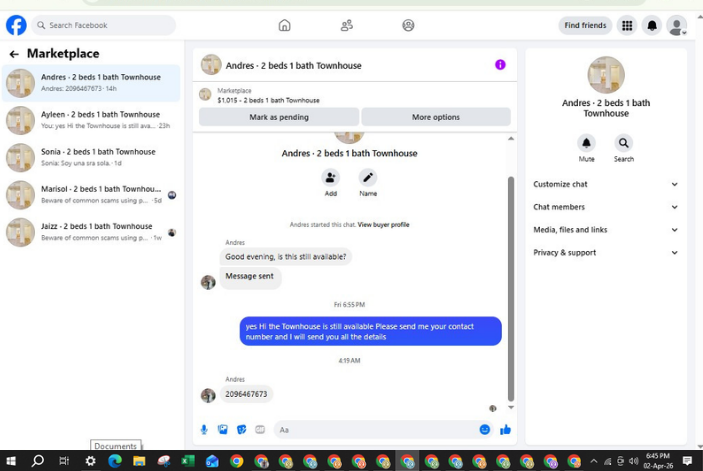
Task: Open the Notifications bell icon in header
Action: click(x=652, y=26)
